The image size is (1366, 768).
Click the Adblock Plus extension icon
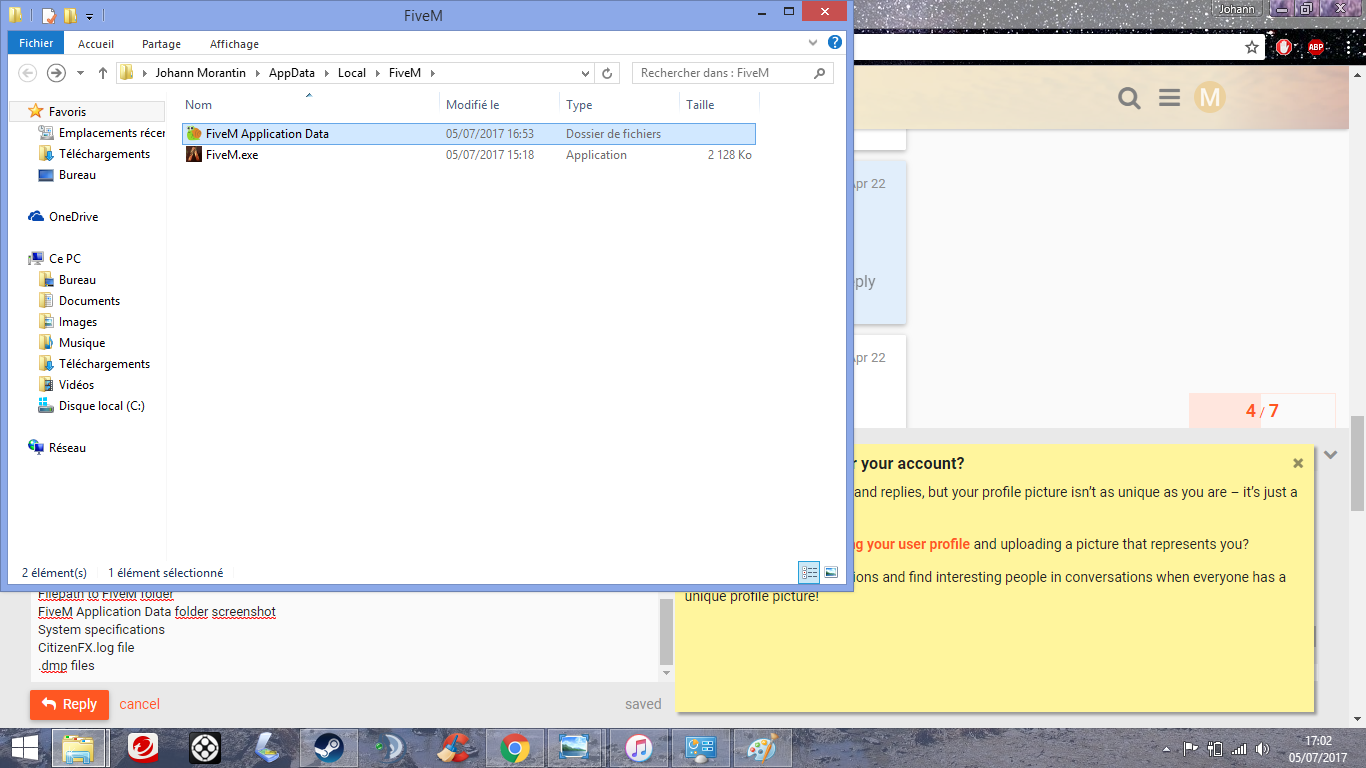tap(1316, 47)
